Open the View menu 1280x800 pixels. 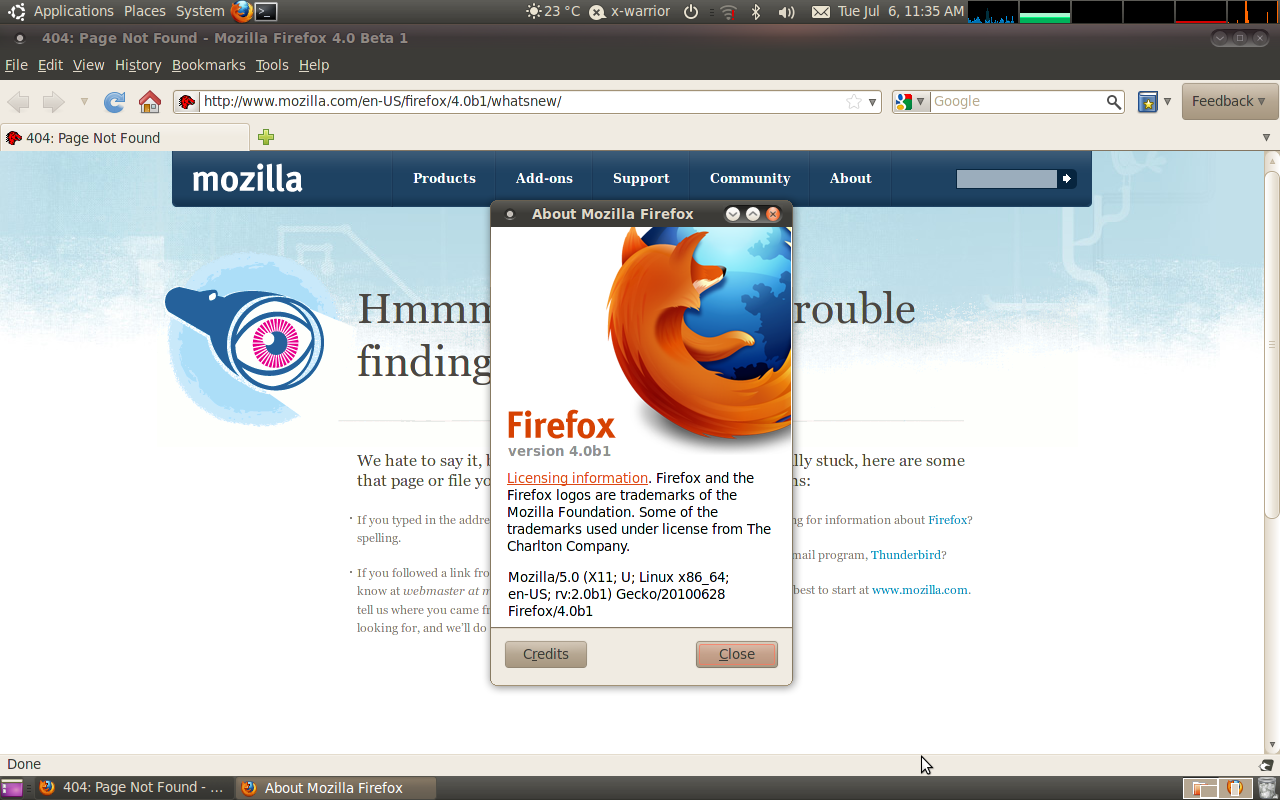click(88, 65)
